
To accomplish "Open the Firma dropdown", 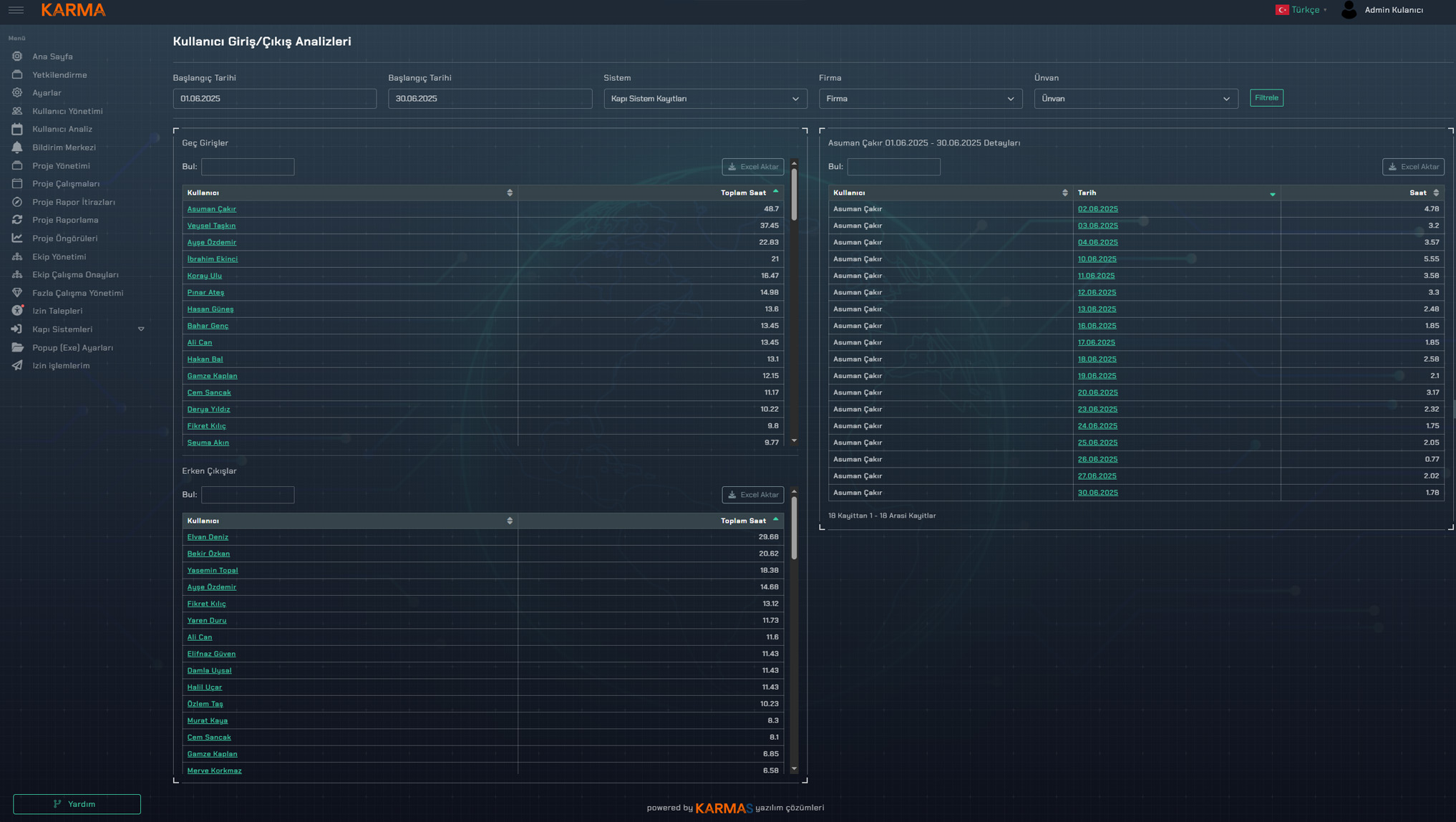I will 920,99.
